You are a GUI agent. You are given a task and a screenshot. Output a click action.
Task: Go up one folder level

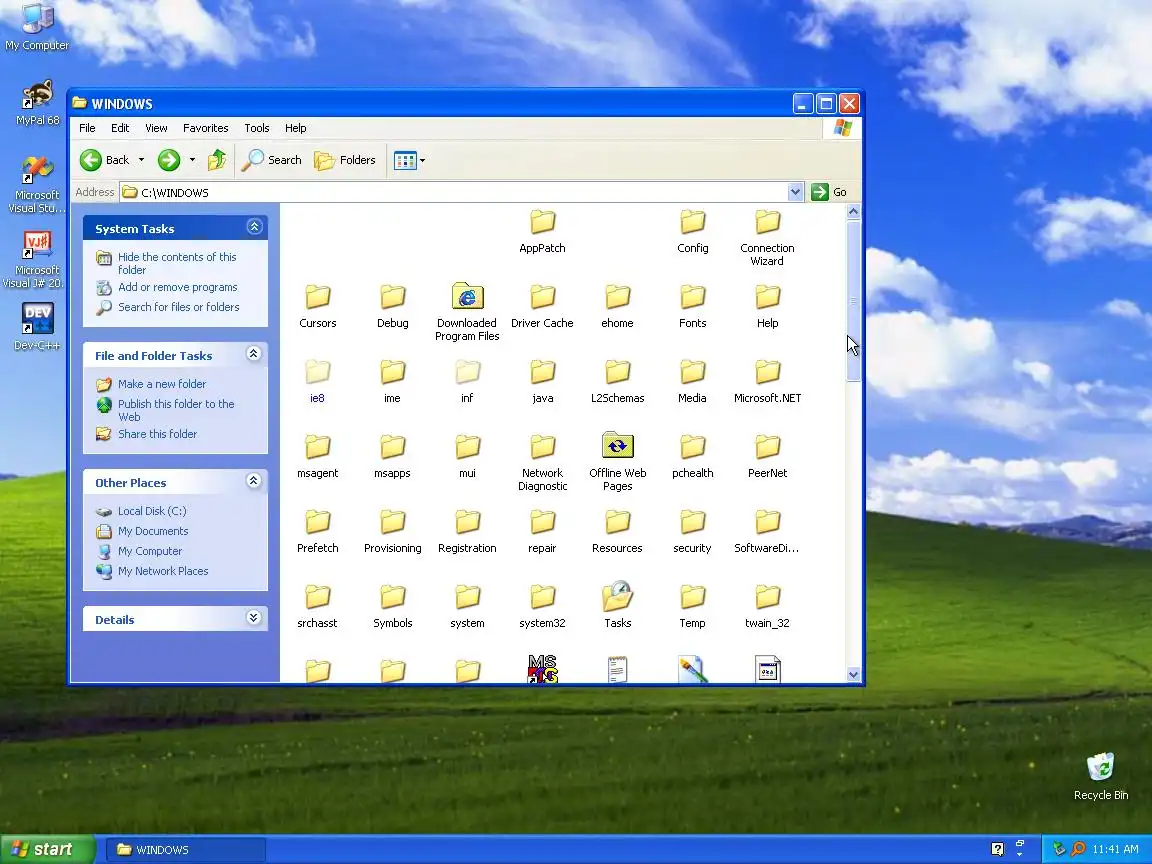pyautogui.click(x=217, y=160)
